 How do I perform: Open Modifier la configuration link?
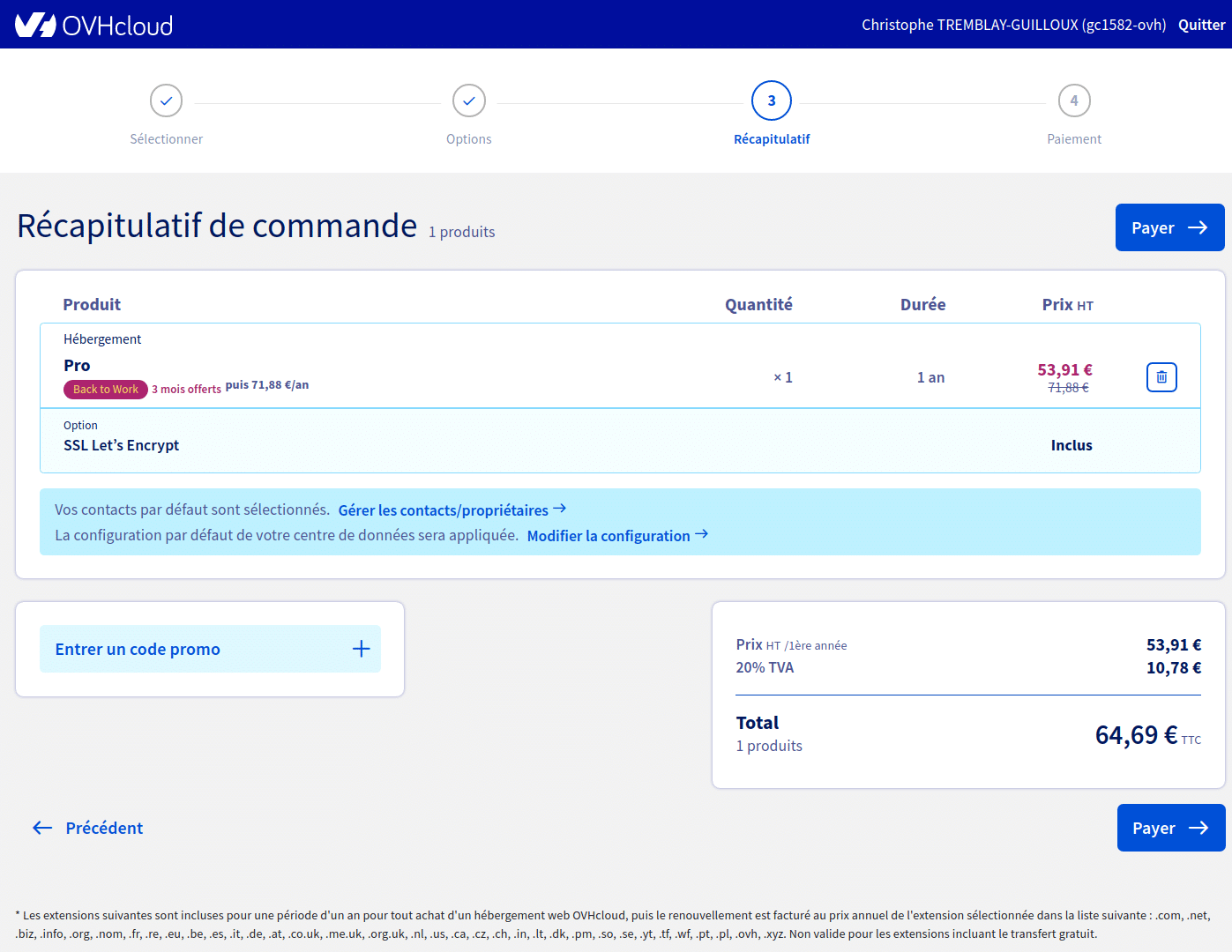click(x=617, y=536)
